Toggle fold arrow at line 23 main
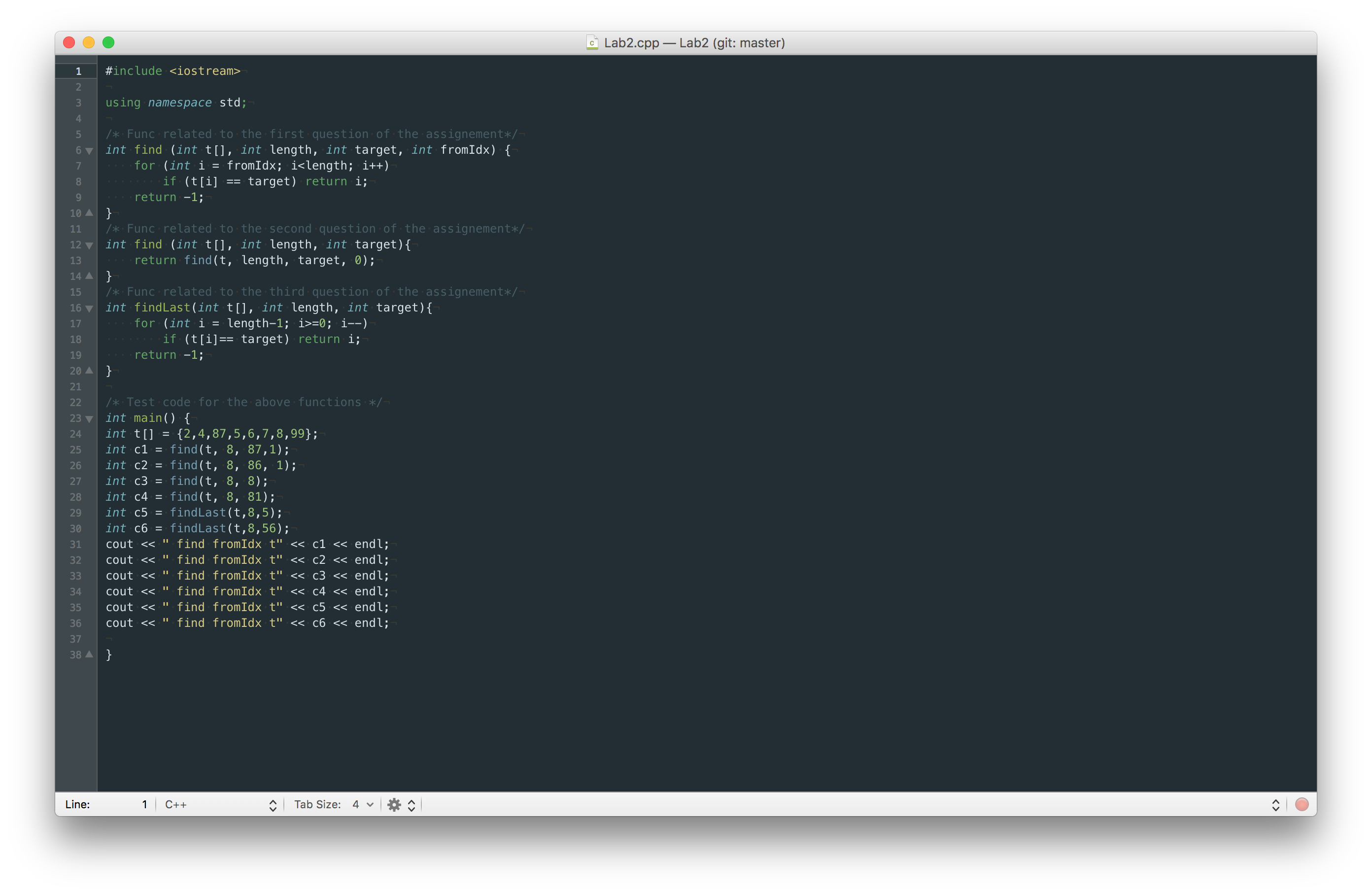This screenshot has height=895, width=1372. pos(89,418)
